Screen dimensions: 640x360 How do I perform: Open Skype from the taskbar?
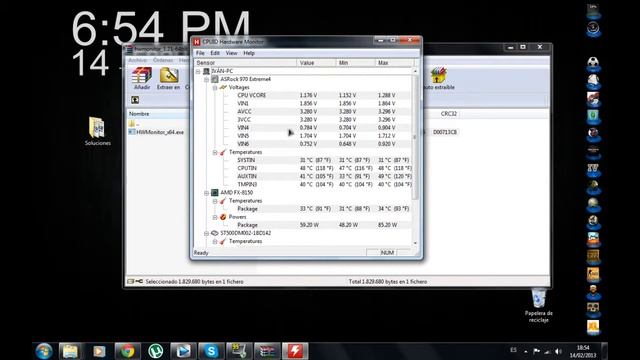[x=211, y=351]
